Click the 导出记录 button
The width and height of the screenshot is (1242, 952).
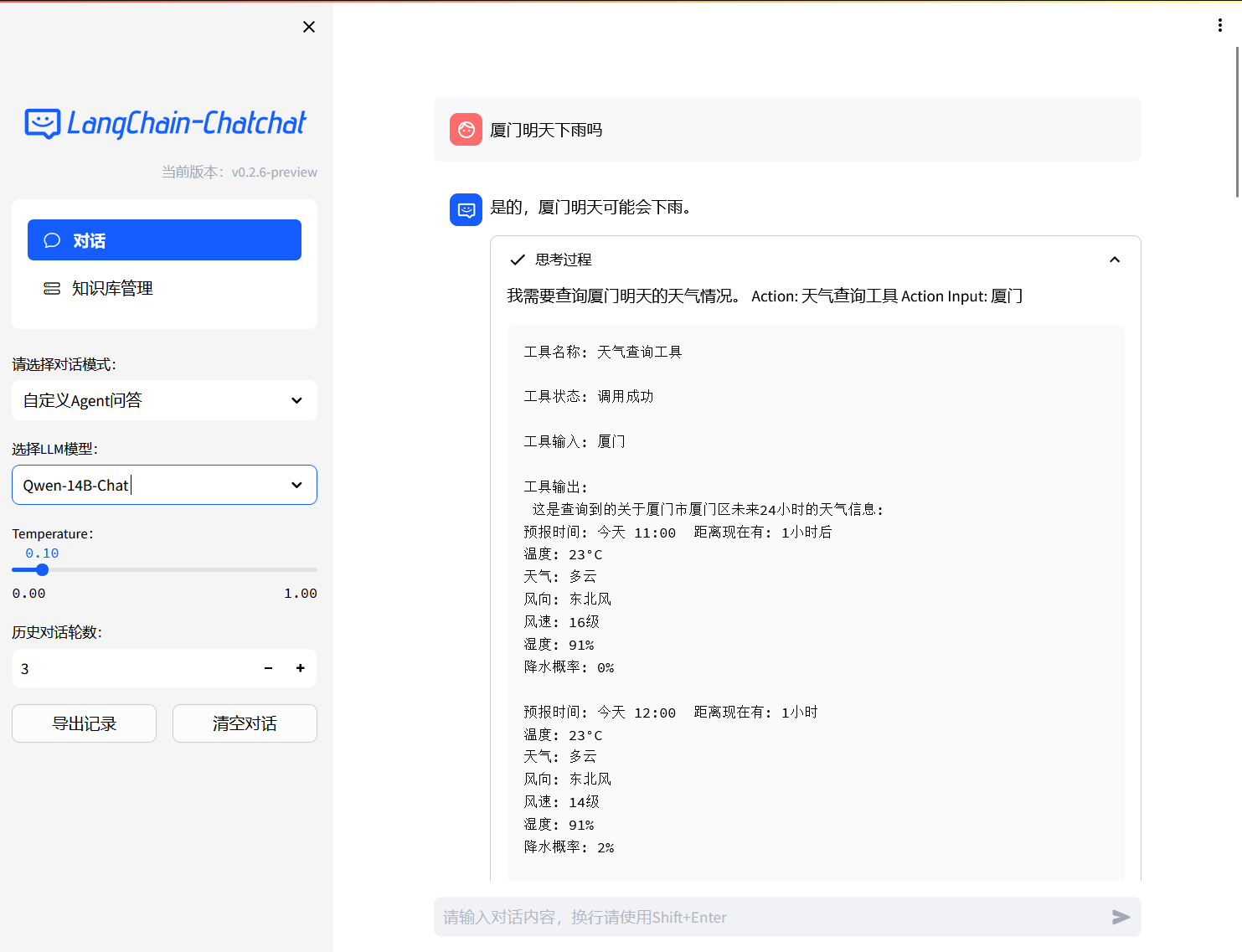coord(84,723)
